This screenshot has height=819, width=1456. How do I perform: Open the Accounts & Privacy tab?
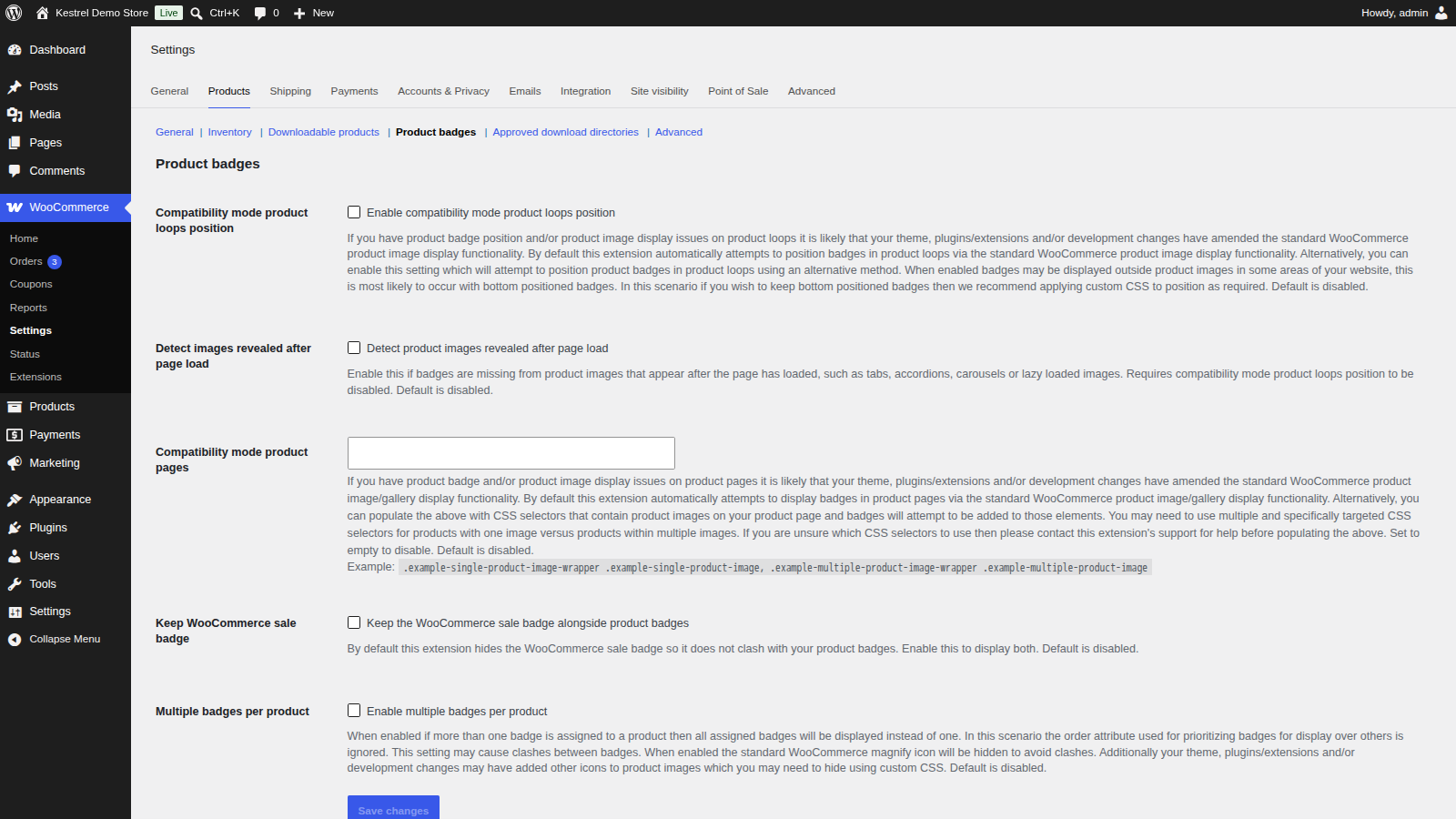[x=443, y=91]
